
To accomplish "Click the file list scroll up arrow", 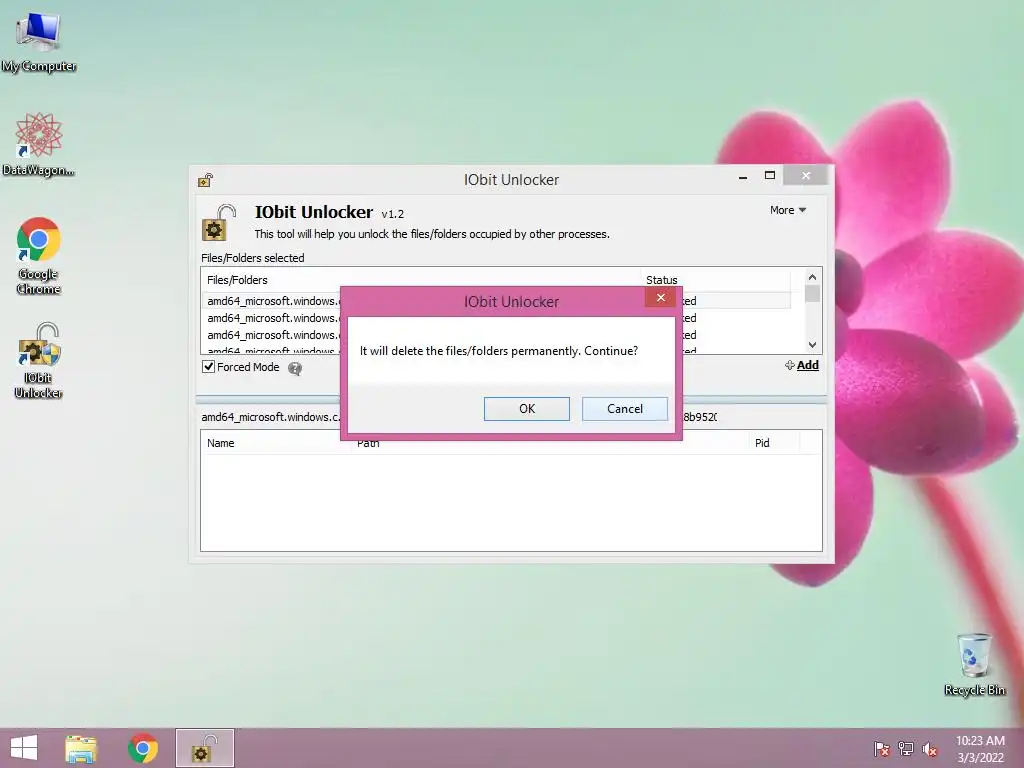I will [812, 277].
